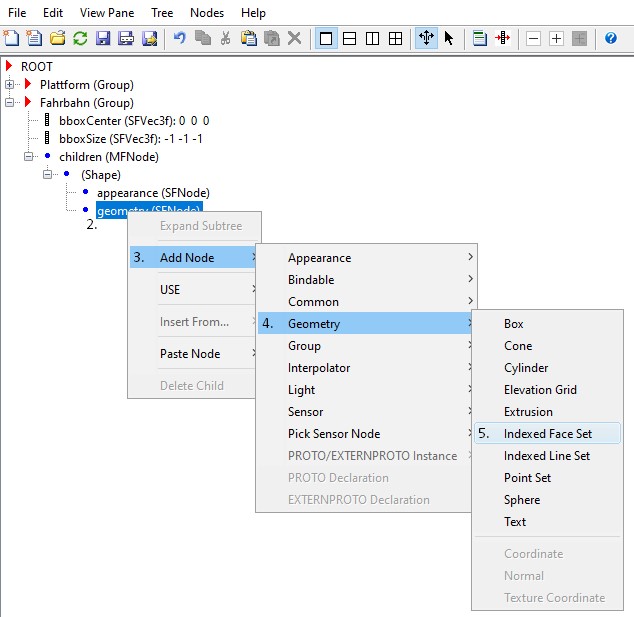Select Paste Node in context menu
634x617 pixels.
coord(190,354)
